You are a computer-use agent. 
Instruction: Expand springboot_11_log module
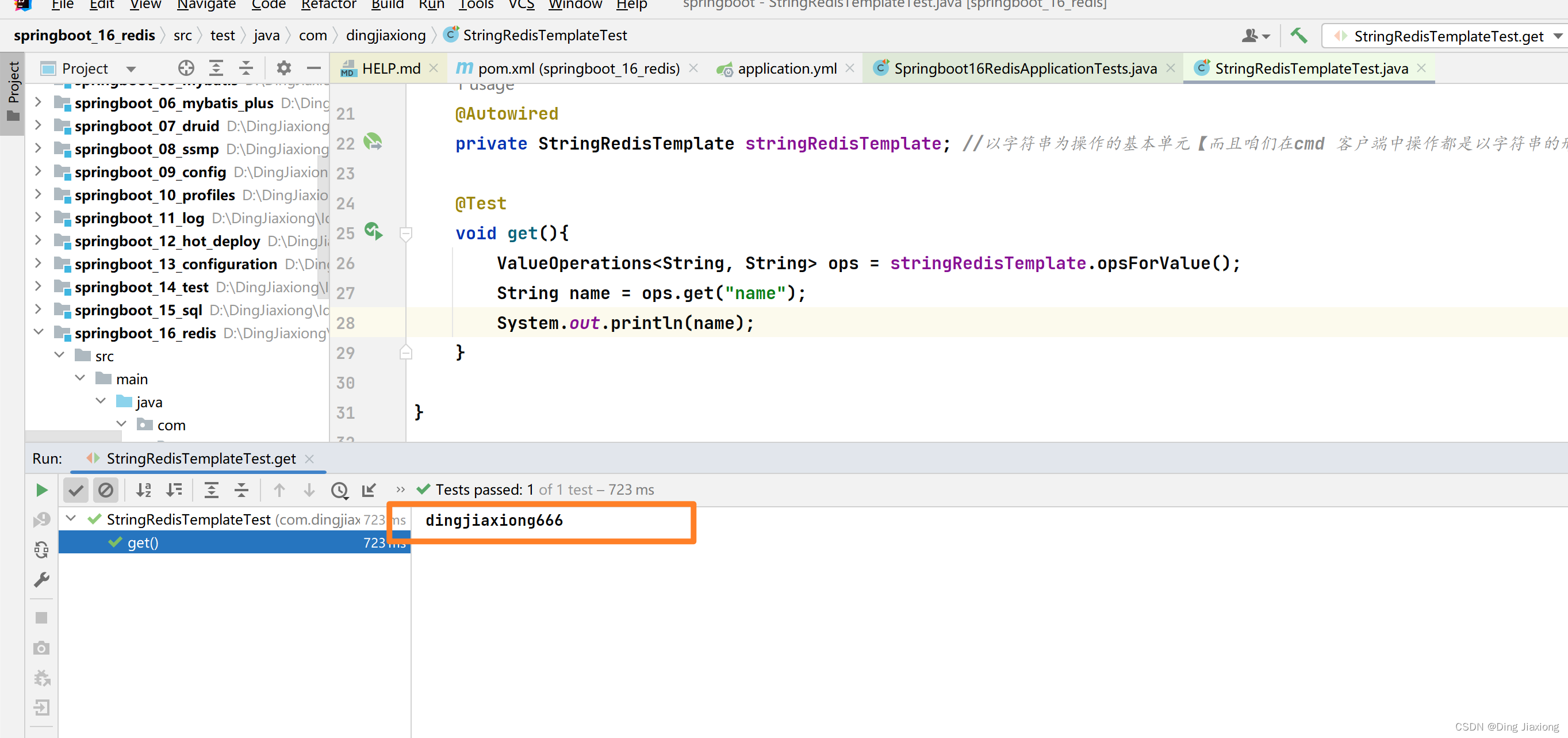(39, 217)
